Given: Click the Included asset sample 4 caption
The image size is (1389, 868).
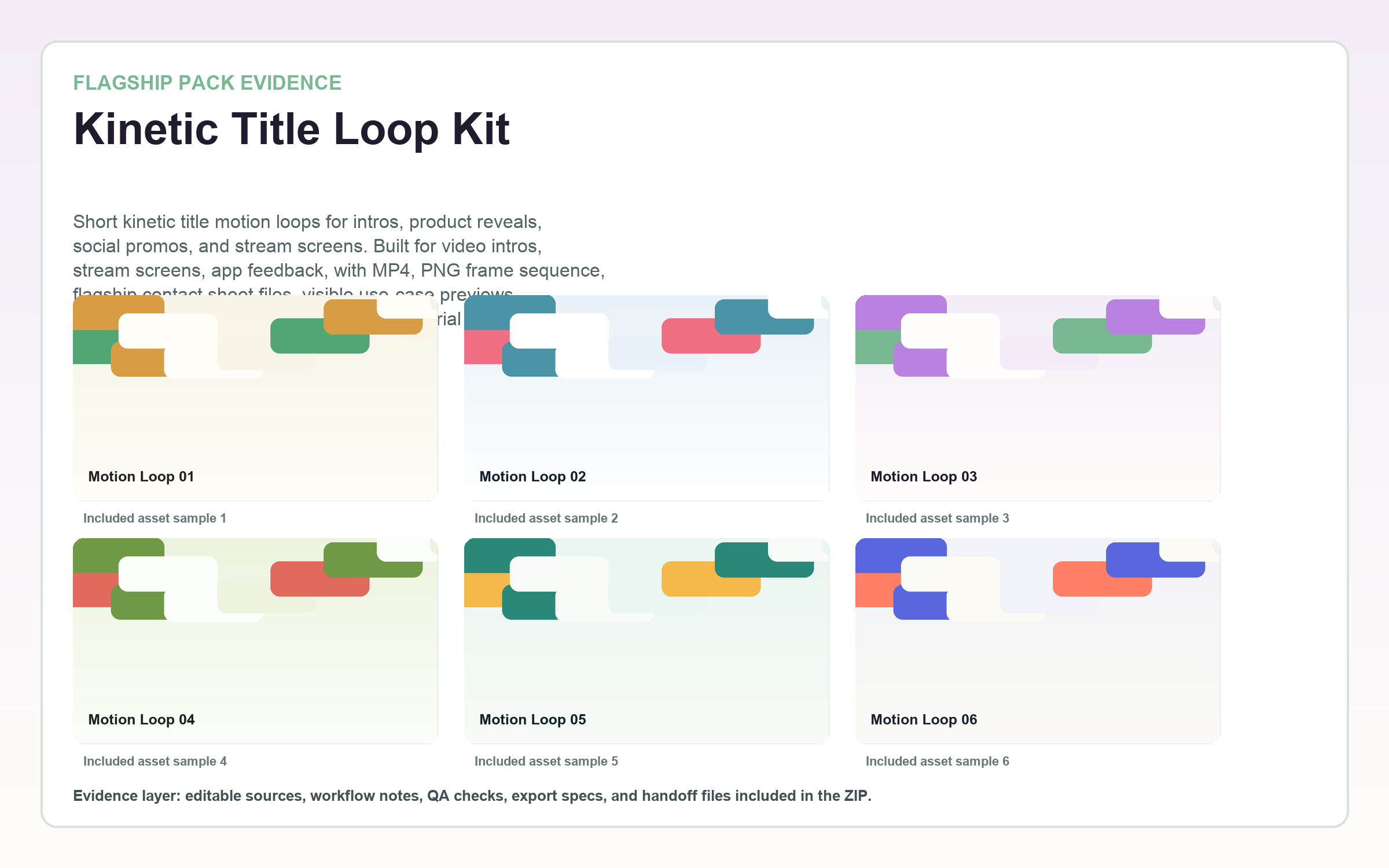Looking at the screenshot, I should (155, 761).
